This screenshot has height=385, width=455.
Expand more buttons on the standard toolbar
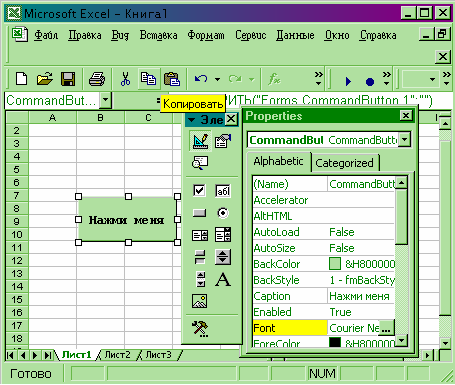[x=319, y=79]
